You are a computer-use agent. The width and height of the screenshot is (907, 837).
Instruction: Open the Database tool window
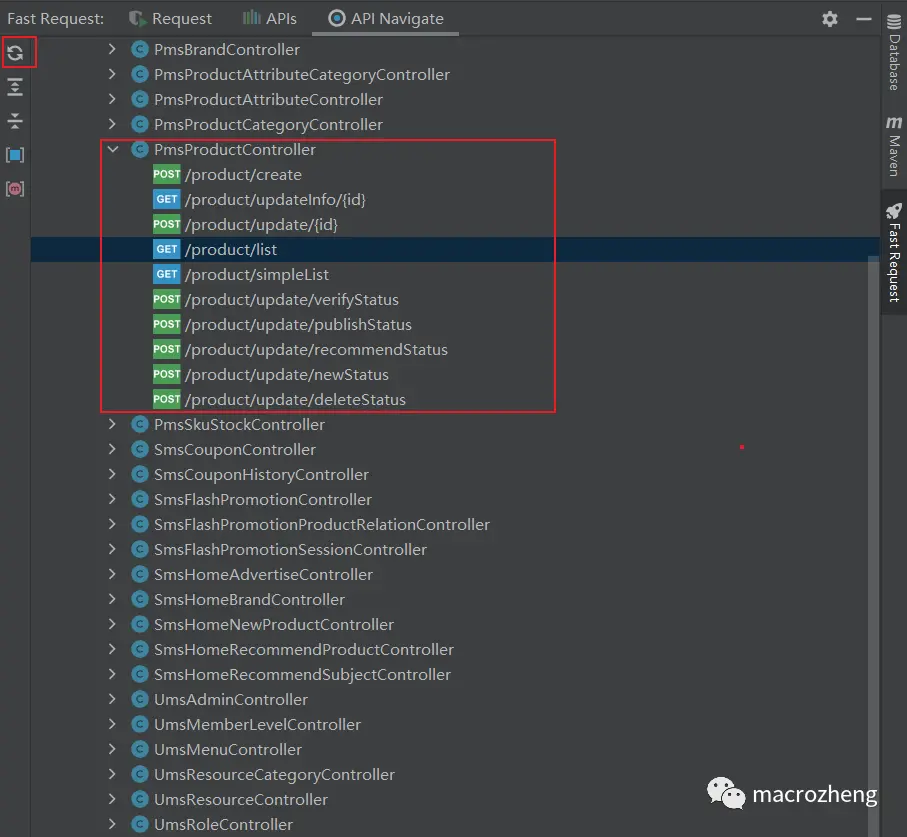click(893, 45)
